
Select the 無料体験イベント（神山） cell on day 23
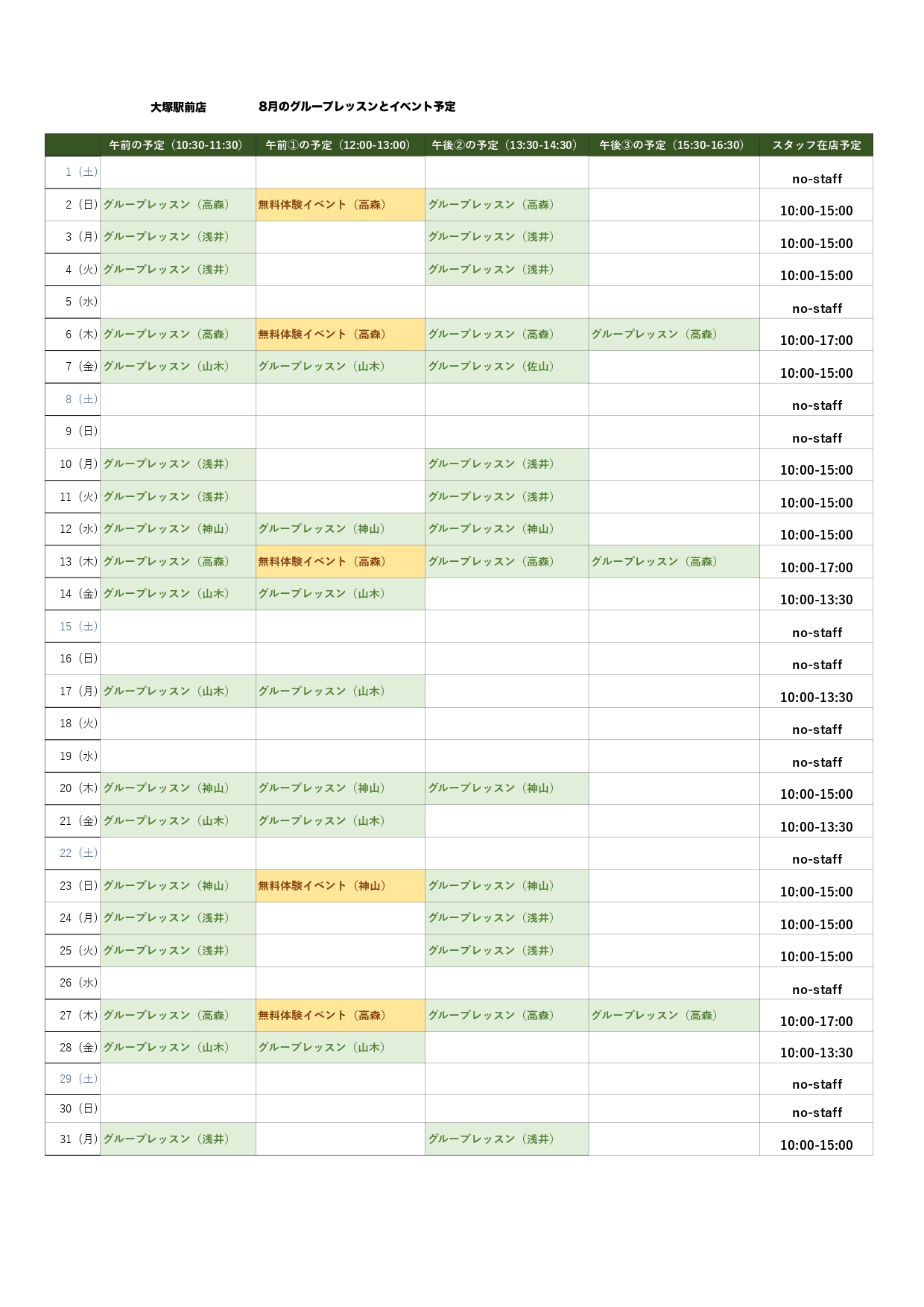[x=341, y=886]
